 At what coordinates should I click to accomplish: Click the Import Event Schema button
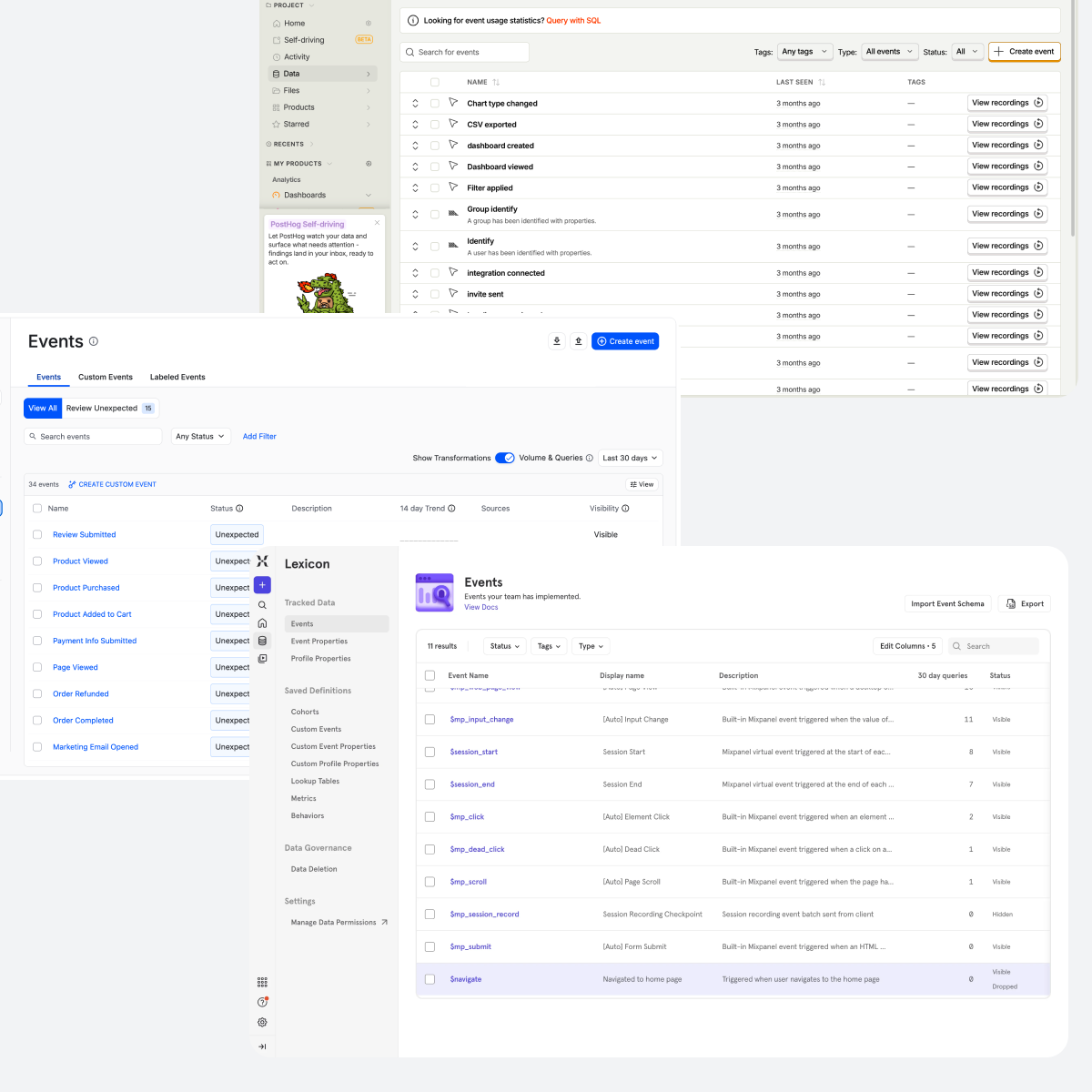947,603
